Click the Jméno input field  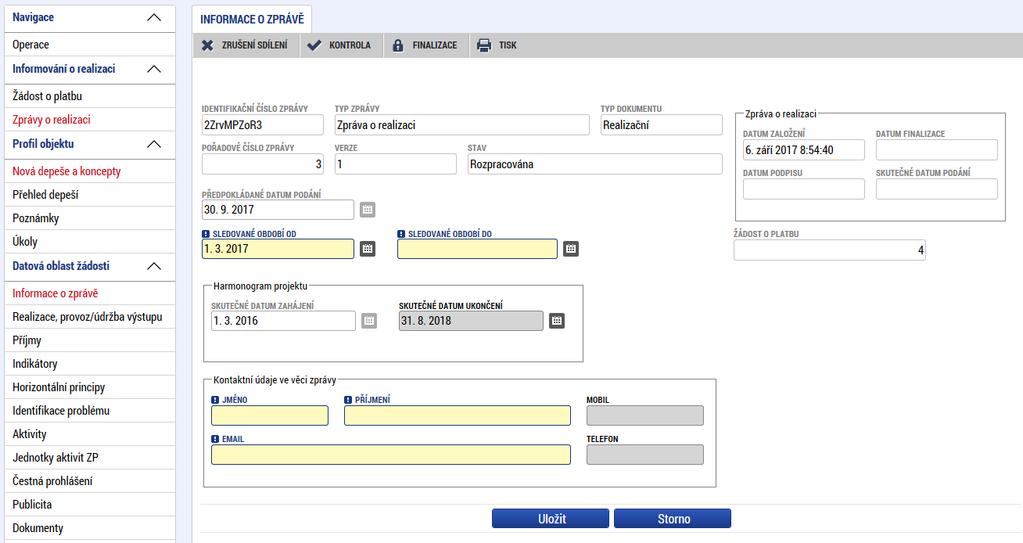(x=269, y=415)
